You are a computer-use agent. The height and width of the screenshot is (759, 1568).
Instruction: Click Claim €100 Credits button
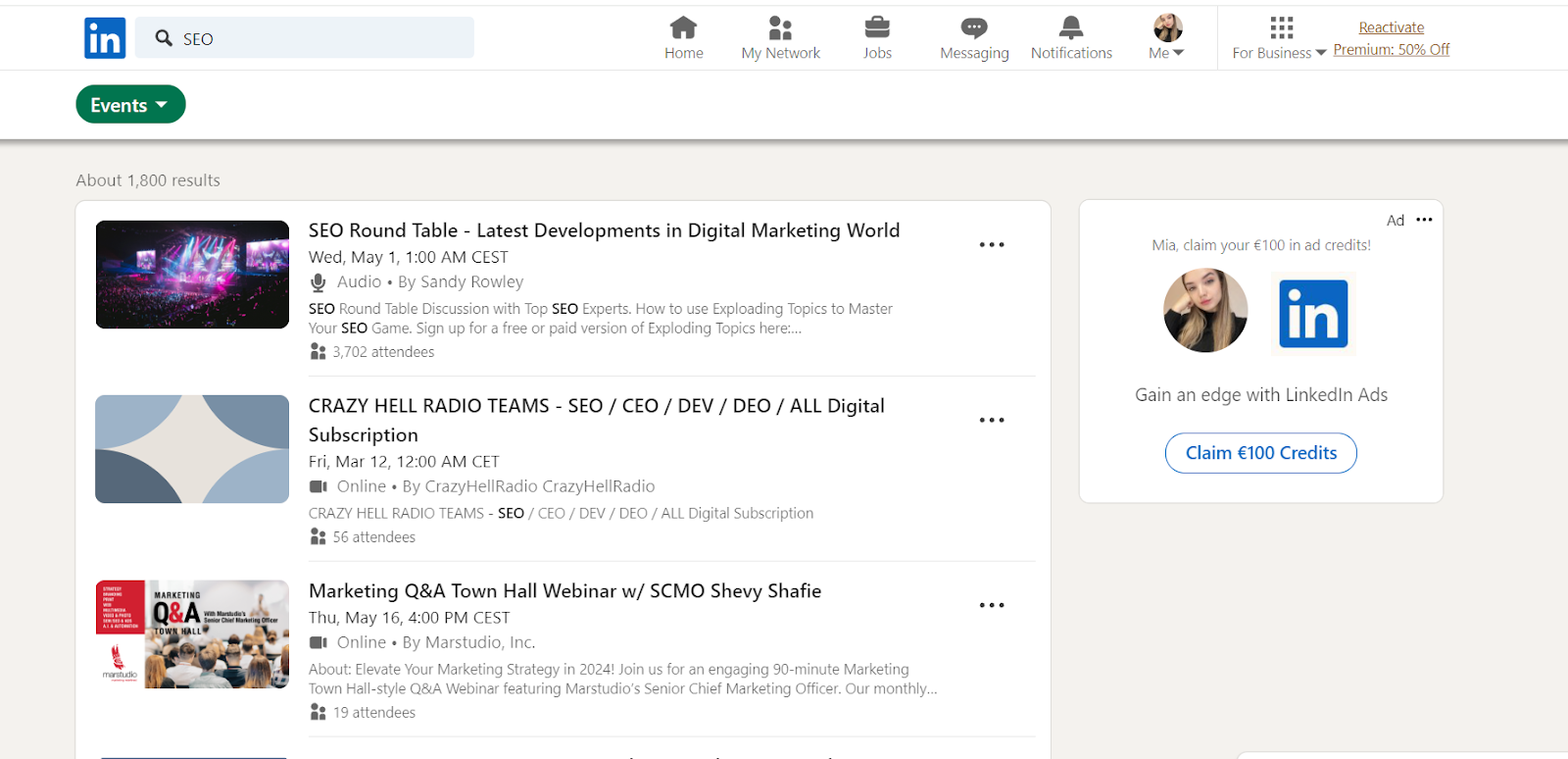[1261, 453]
